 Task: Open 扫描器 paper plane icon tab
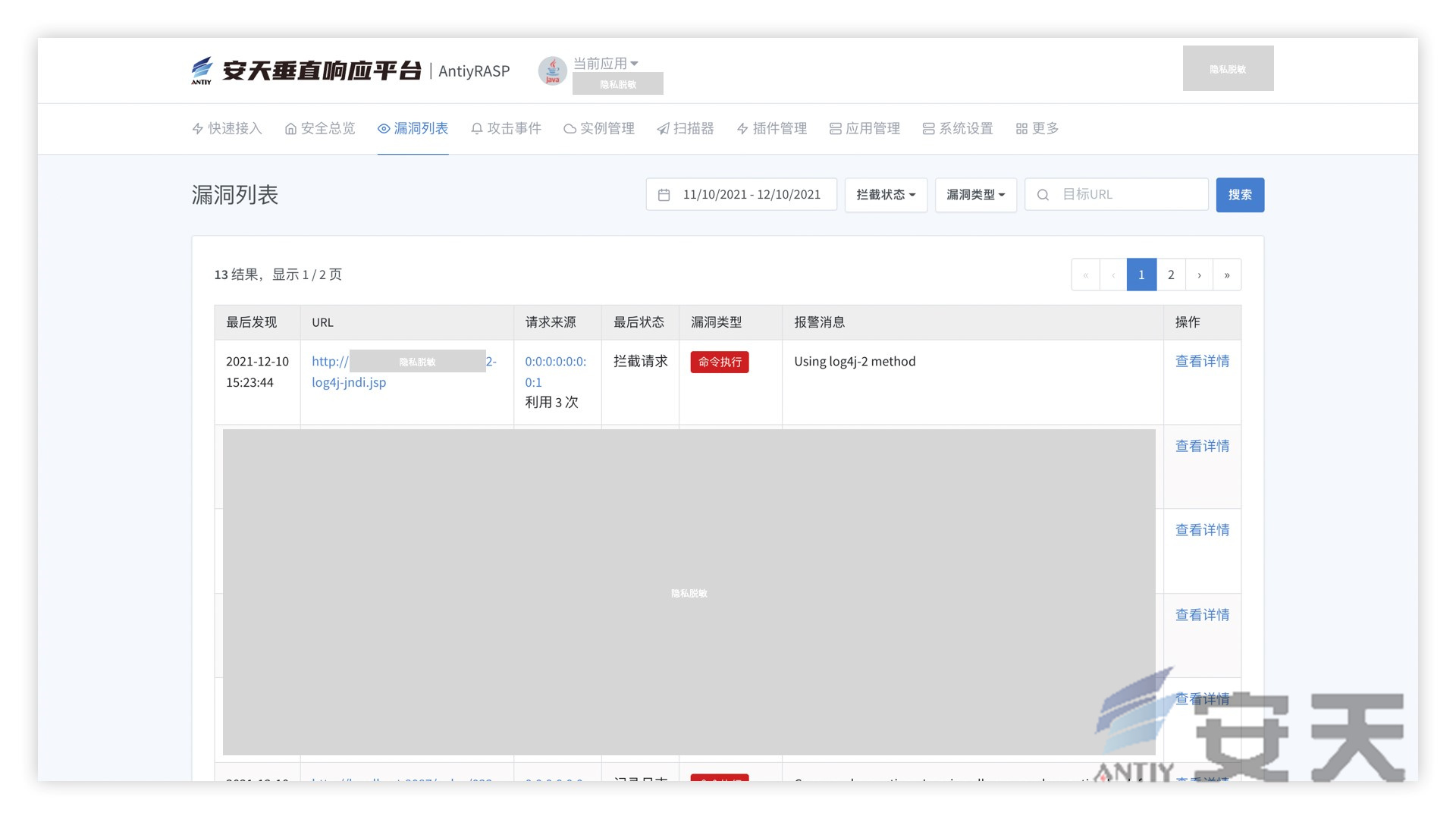click(x=663, y=129)
